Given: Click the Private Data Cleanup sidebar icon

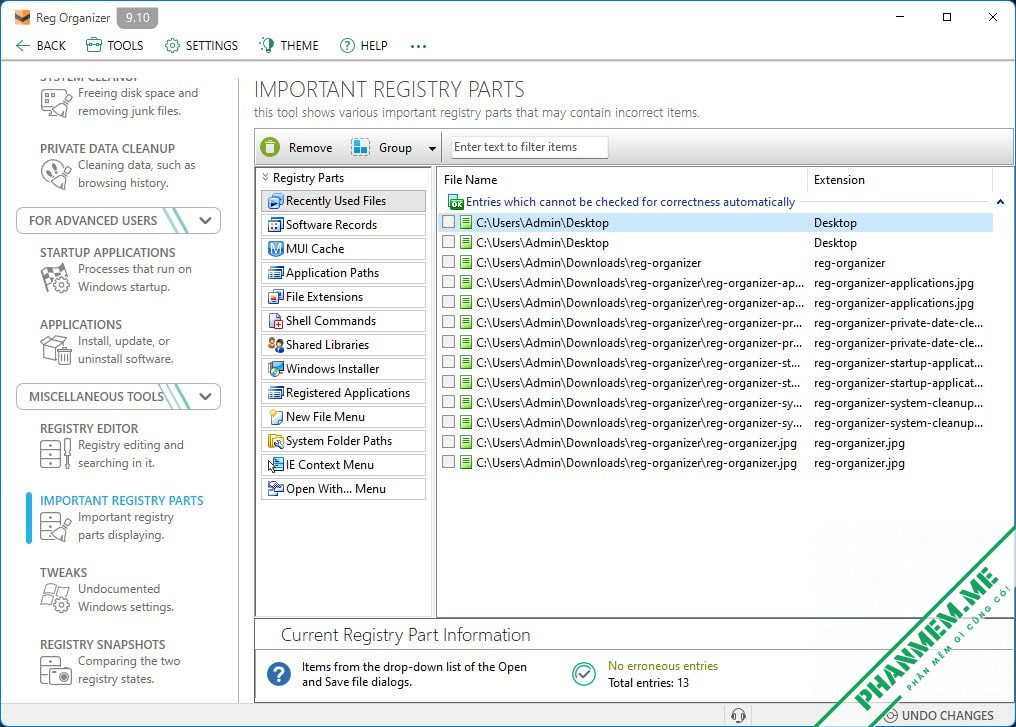Looking at the screenshot, I should coord(56,174).
